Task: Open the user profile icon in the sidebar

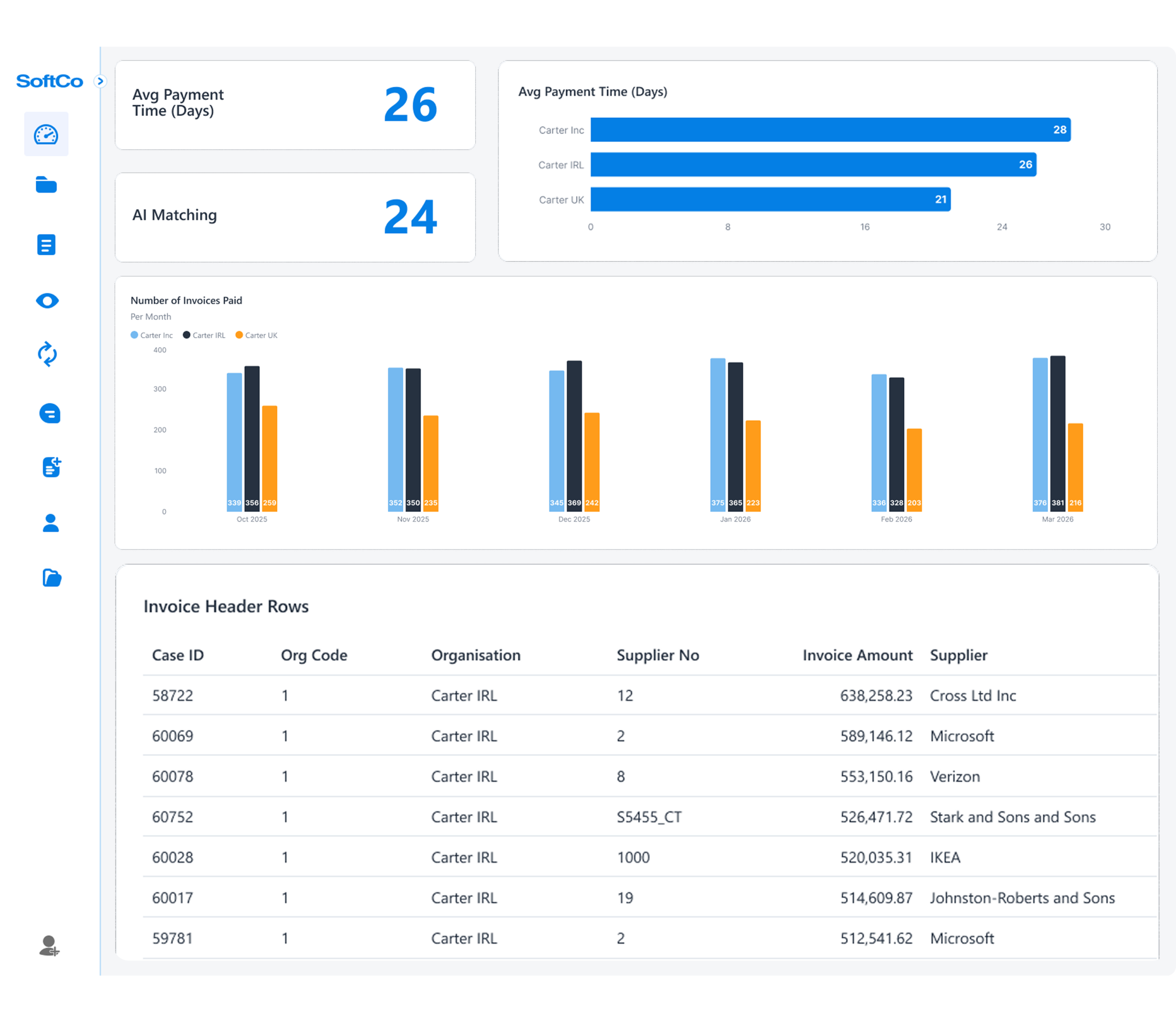Action: pyautogui.click(x=50, y=524)
